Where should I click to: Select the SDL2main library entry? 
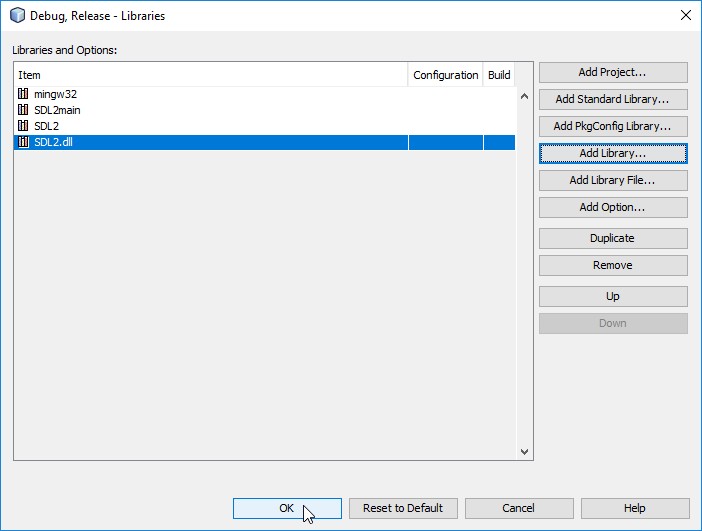click(x=265, y=110)
